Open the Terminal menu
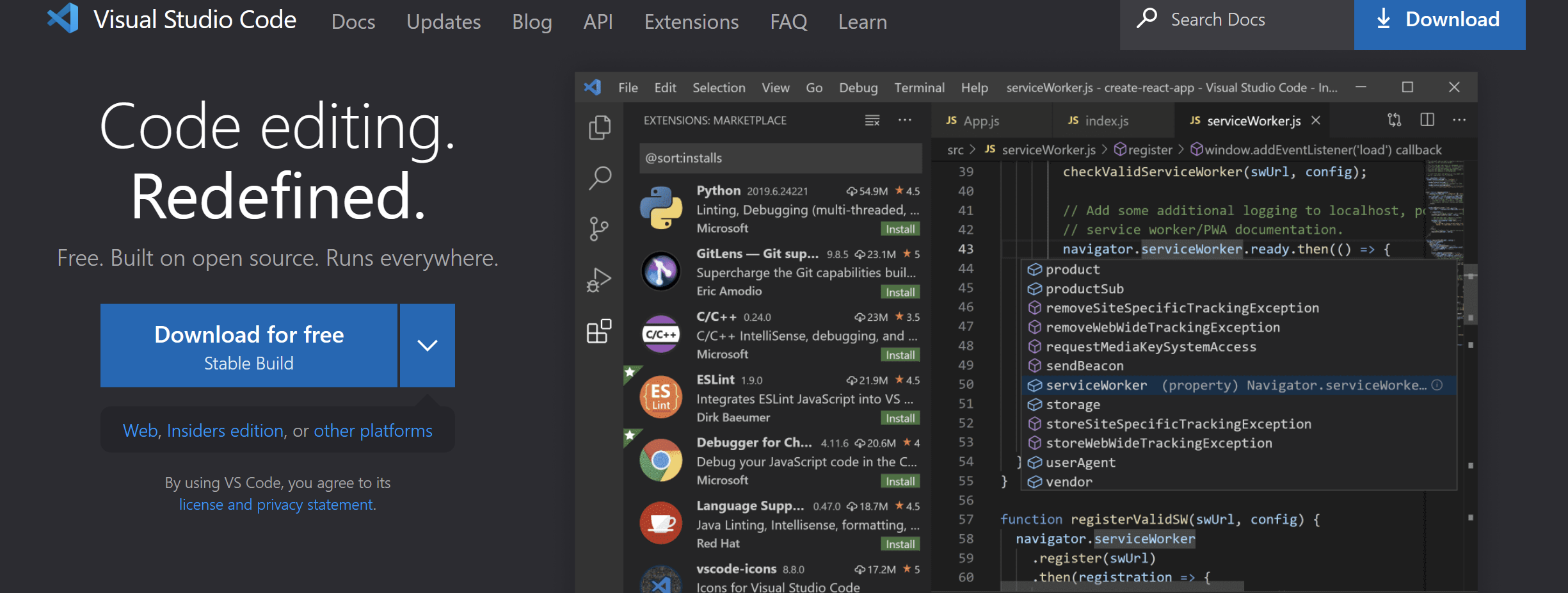This screenshot has width=1568, height=593. point(919,88)
